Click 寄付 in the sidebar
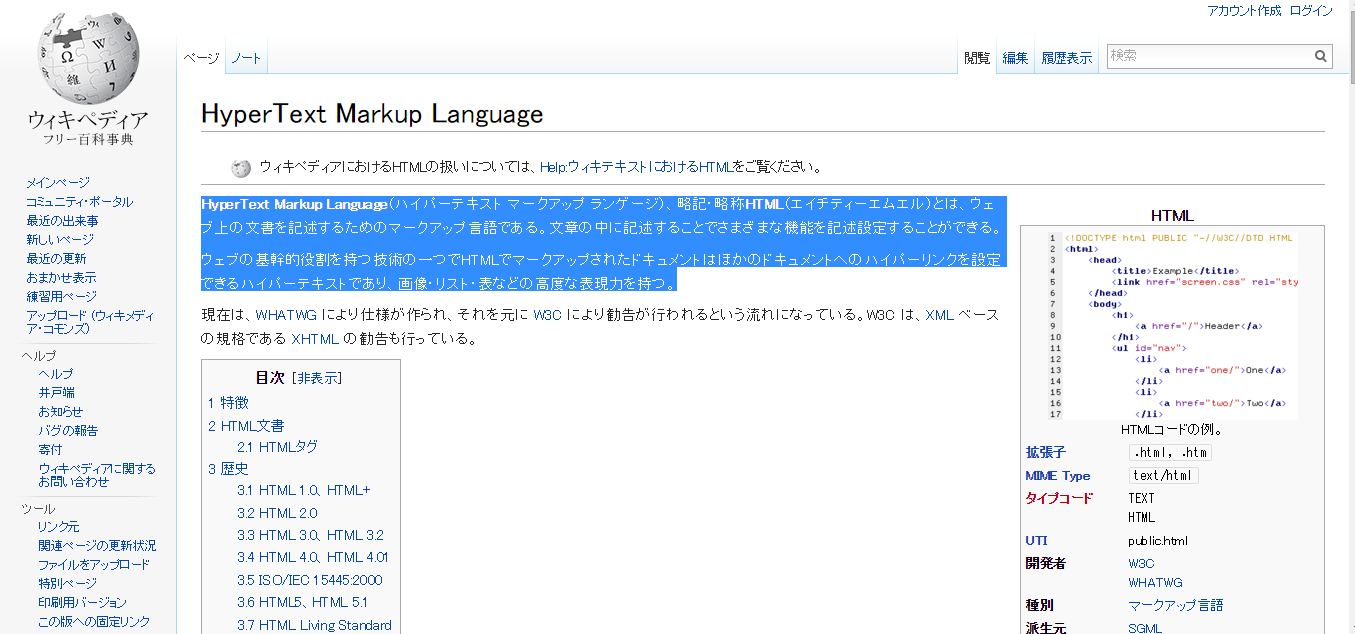This screenshot has width=1355, height=634. [x=50, y=449]
